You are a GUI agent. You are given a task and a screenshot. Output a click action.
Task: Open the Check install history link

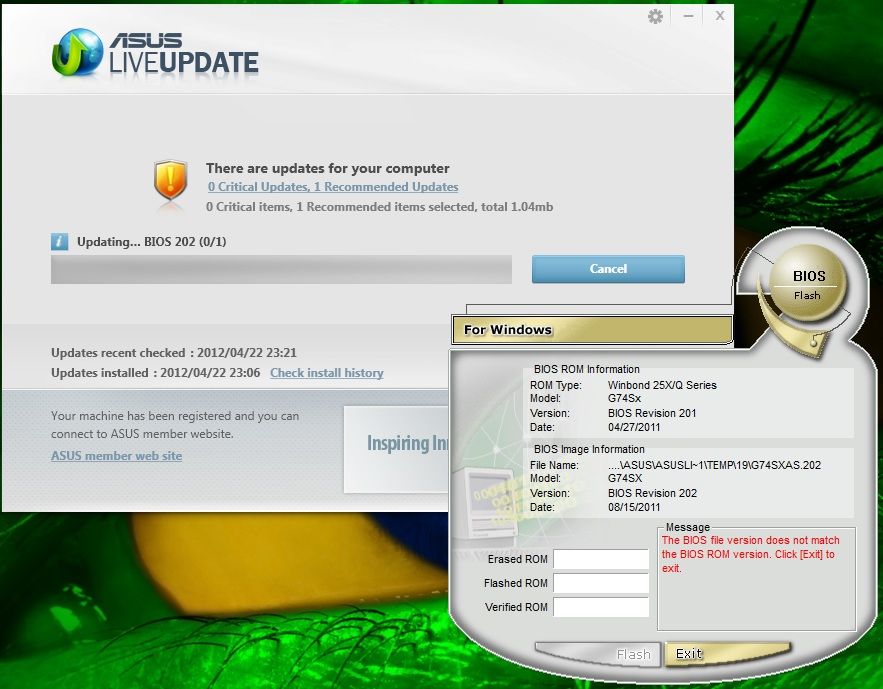click(x=327, y=373)
